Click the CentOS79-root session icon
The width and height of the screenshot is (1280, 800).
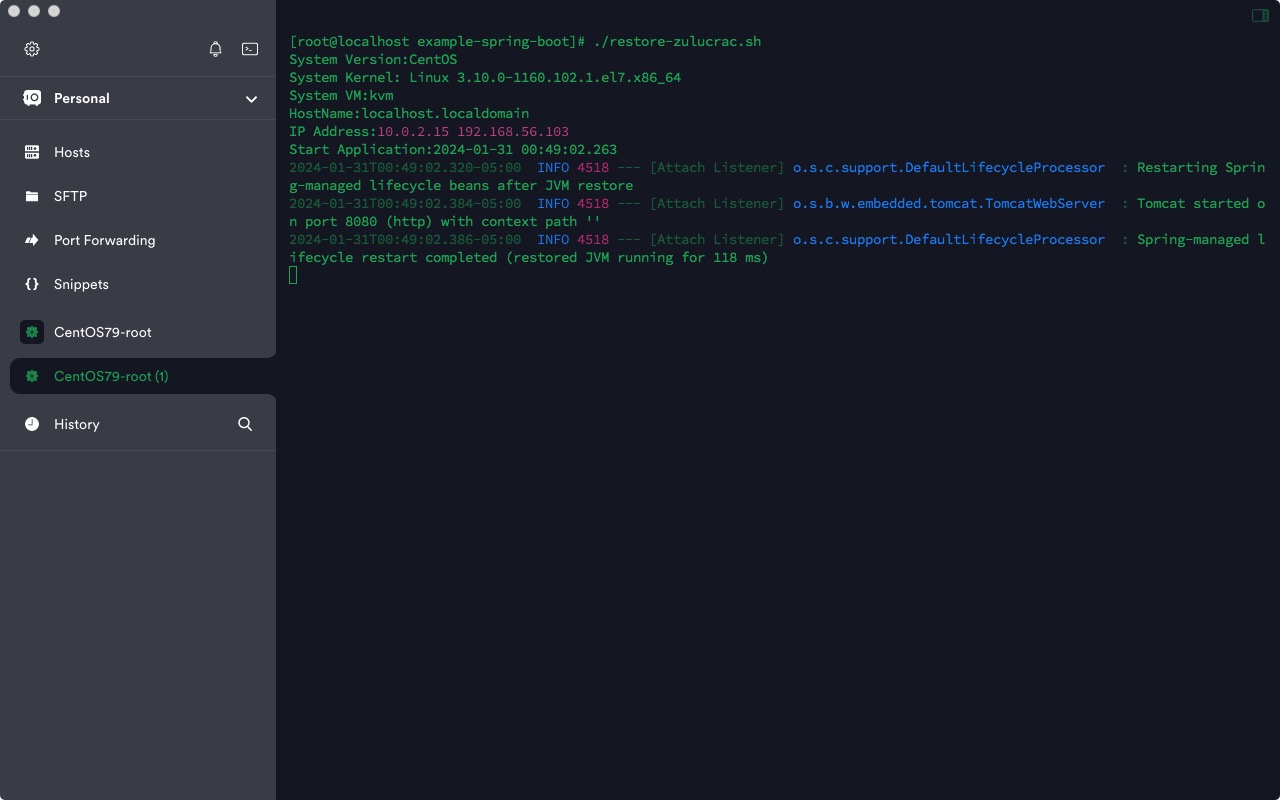pyautogui.click(x=32, y=332)
